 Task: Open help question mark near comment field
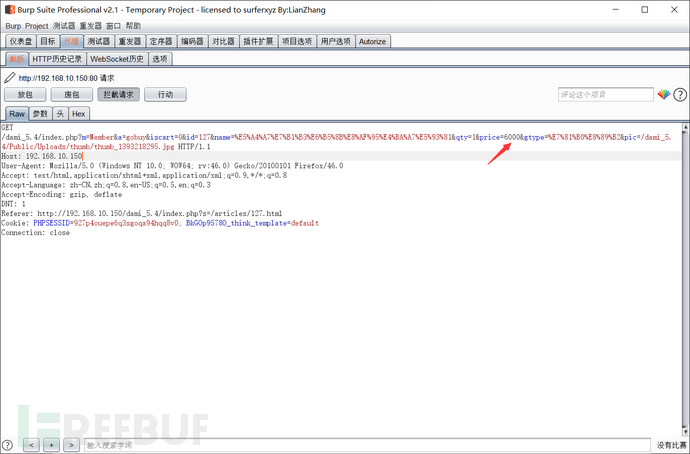click(x=680, y=95)
